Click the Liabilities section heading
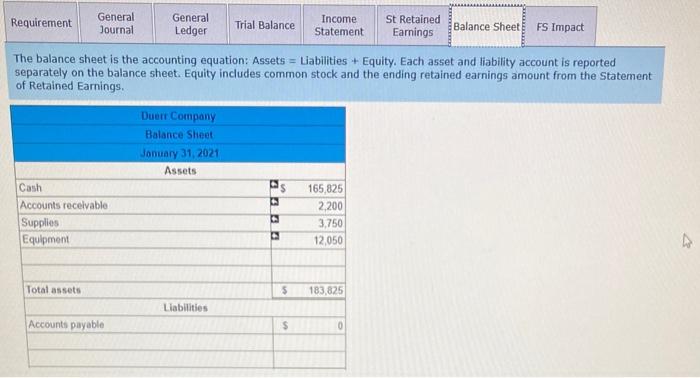 tap(185, 307)
